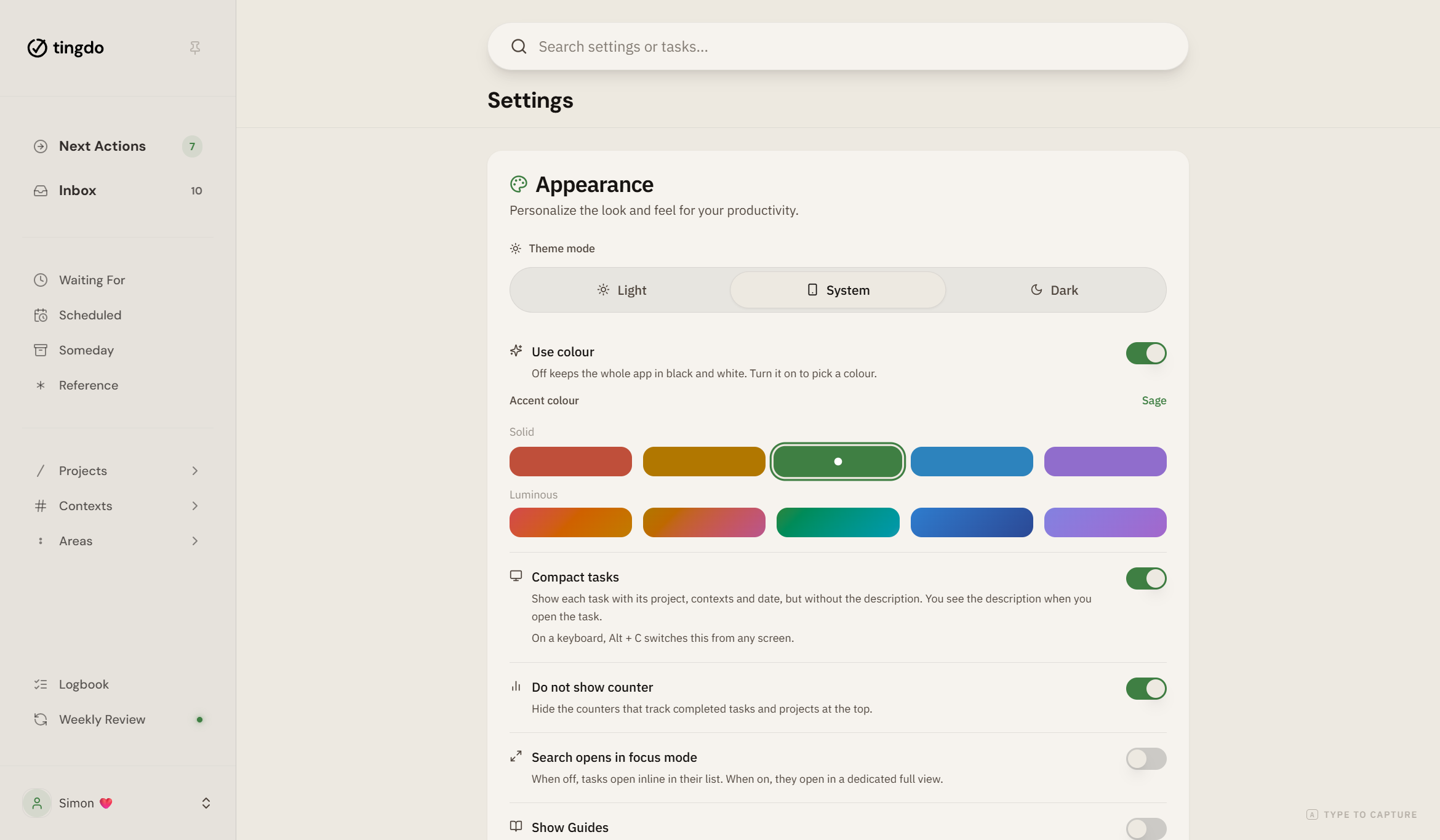Click the Waiting For clock icon
The height and width of the screenshot is (840, 1440).
[x=41, y=280]
